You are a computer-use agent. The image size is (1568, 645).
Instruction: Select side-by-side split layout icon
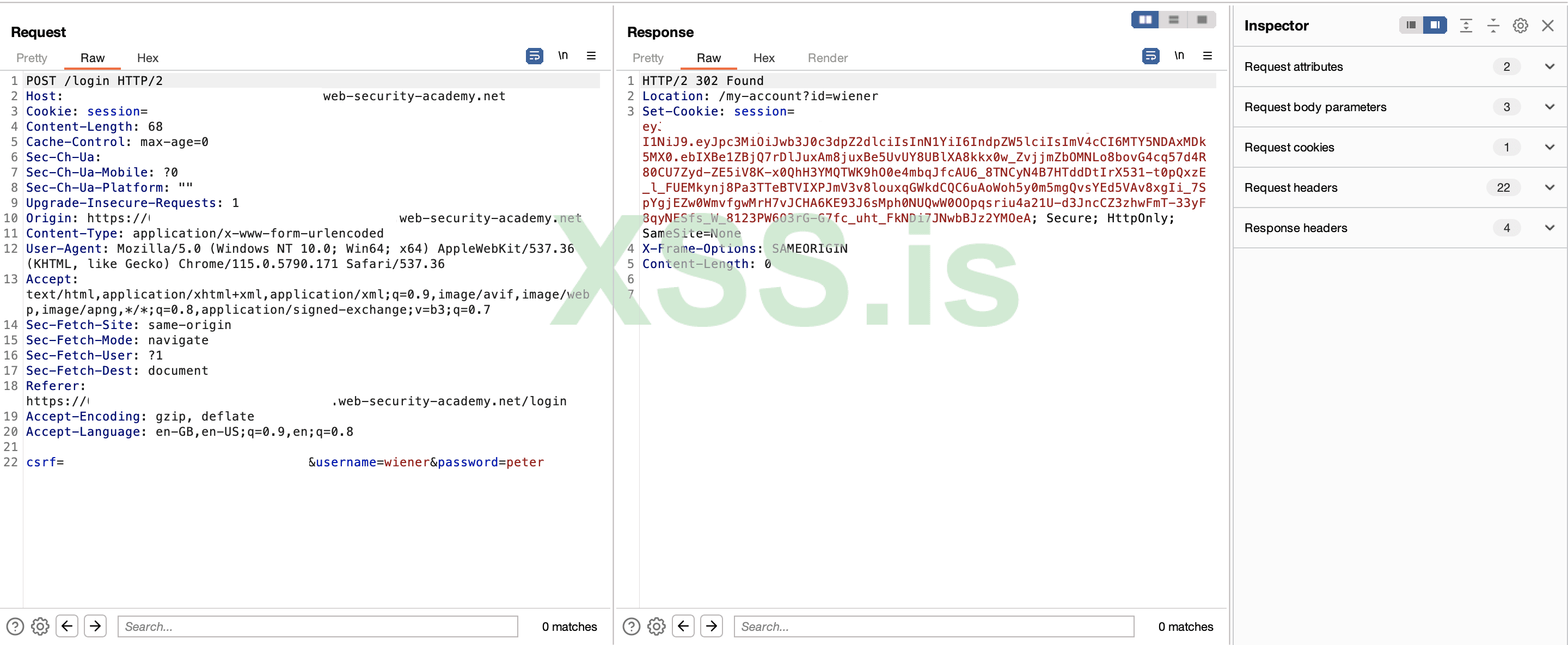(1145, 20)
